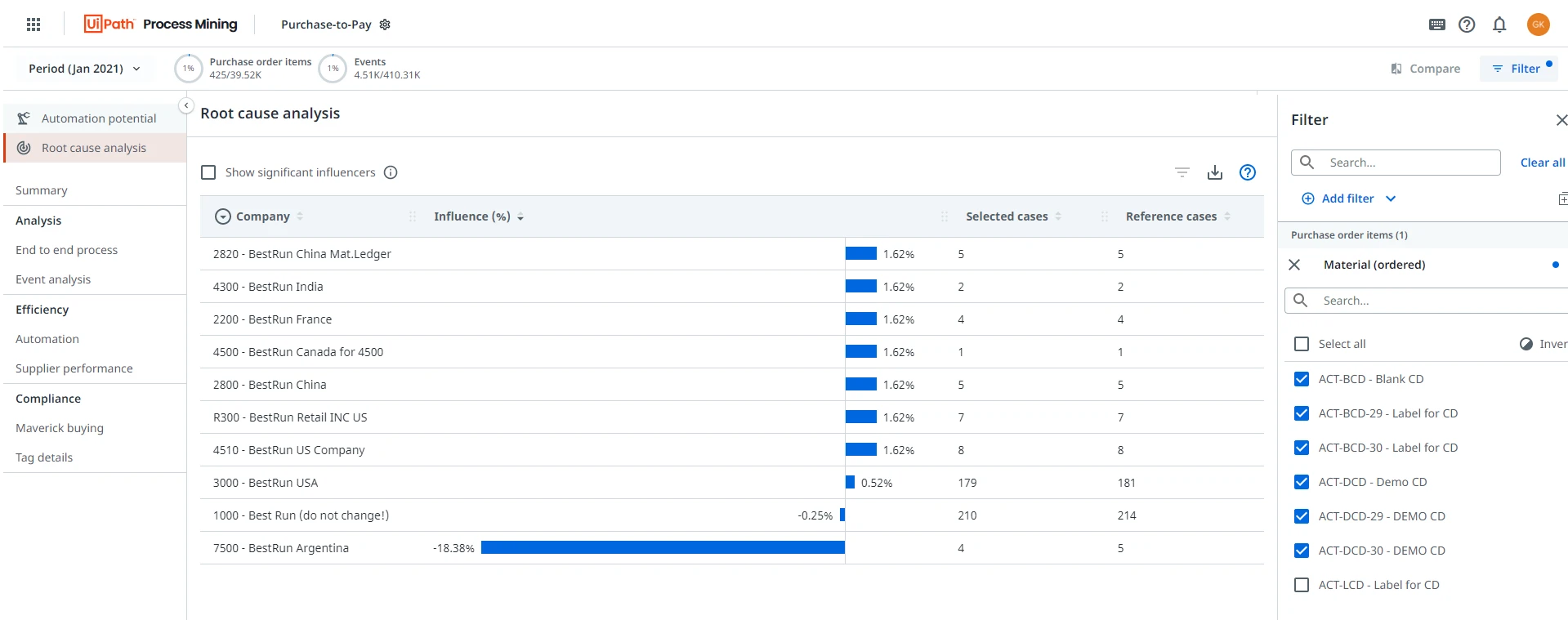Screen dimensions: 1568x620
Task: Click the Compare button
Action: tap(1426, 69)
